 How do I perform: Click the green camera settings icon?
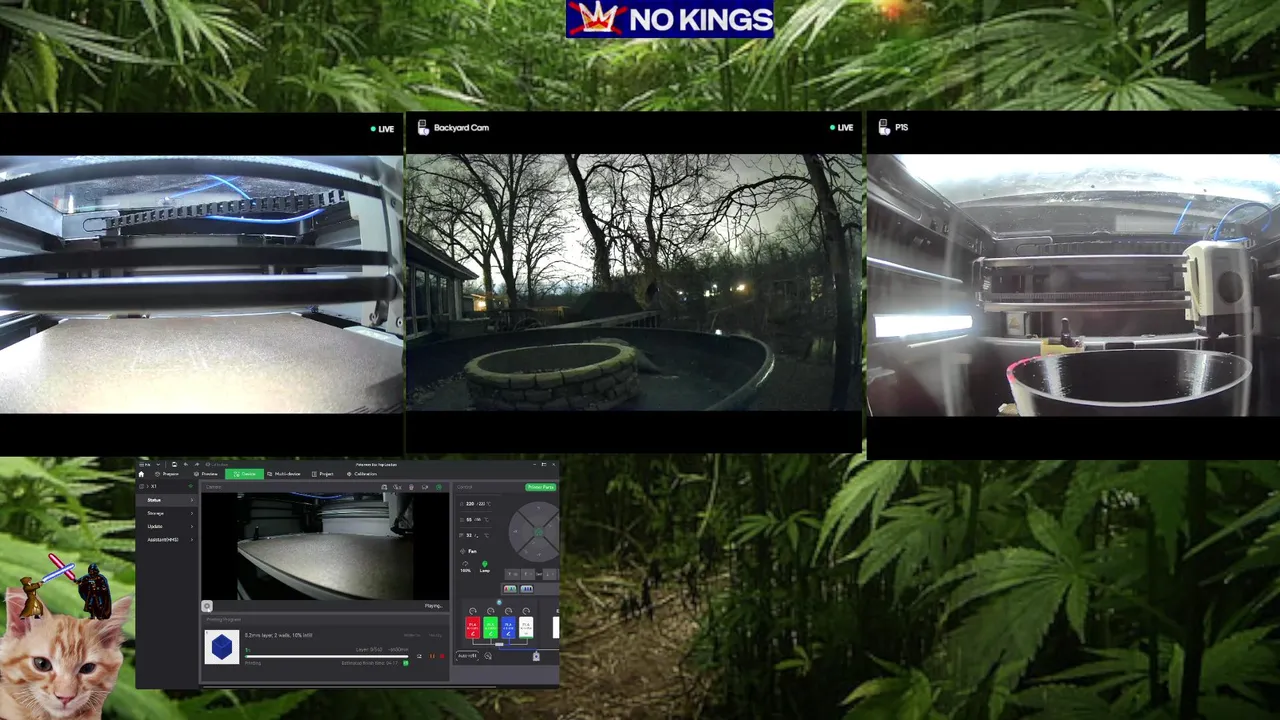tap(439, 487)
